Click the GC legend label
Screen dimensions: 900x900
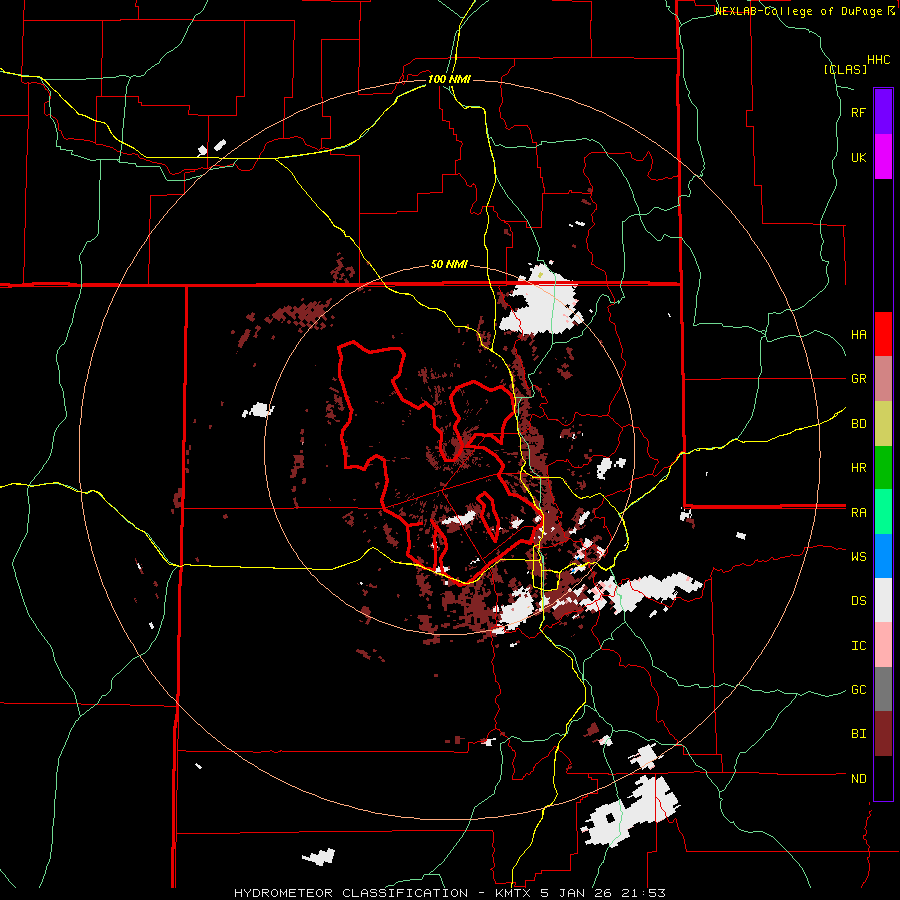859,689
